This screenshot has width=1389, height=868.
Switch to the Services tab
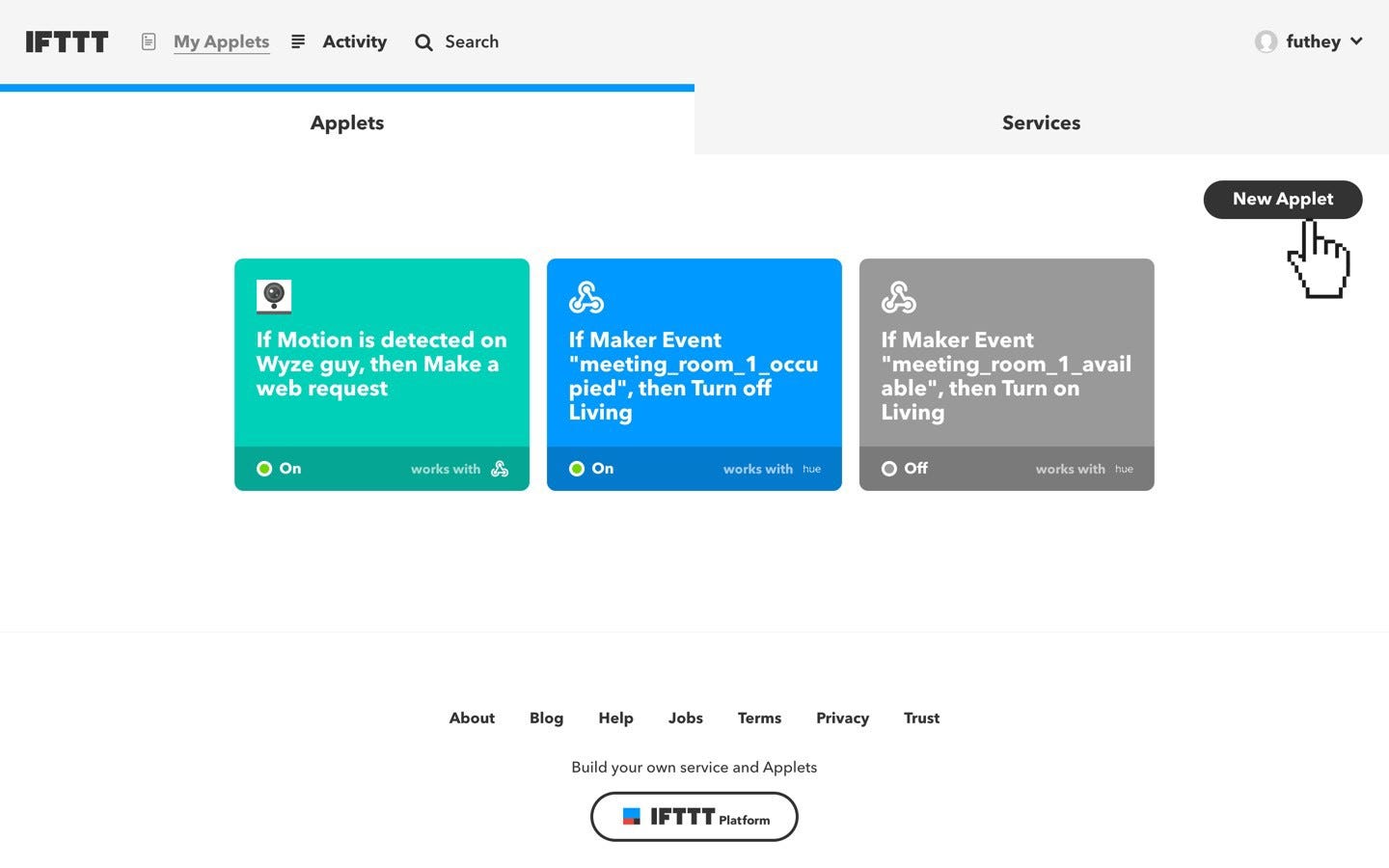tap(1042, 122)
